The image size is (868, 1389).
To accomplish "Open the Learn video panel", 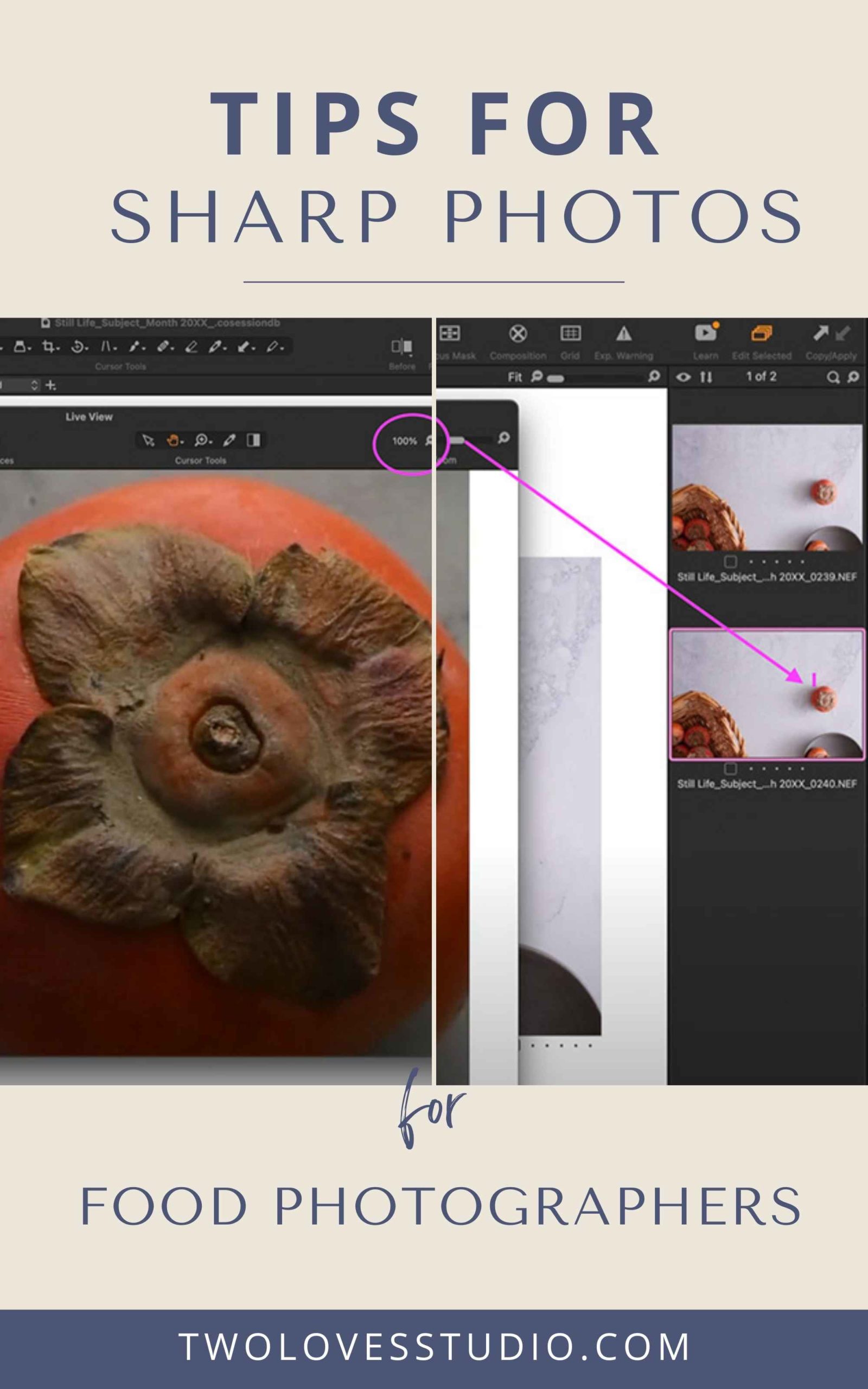I will [706, 334].
